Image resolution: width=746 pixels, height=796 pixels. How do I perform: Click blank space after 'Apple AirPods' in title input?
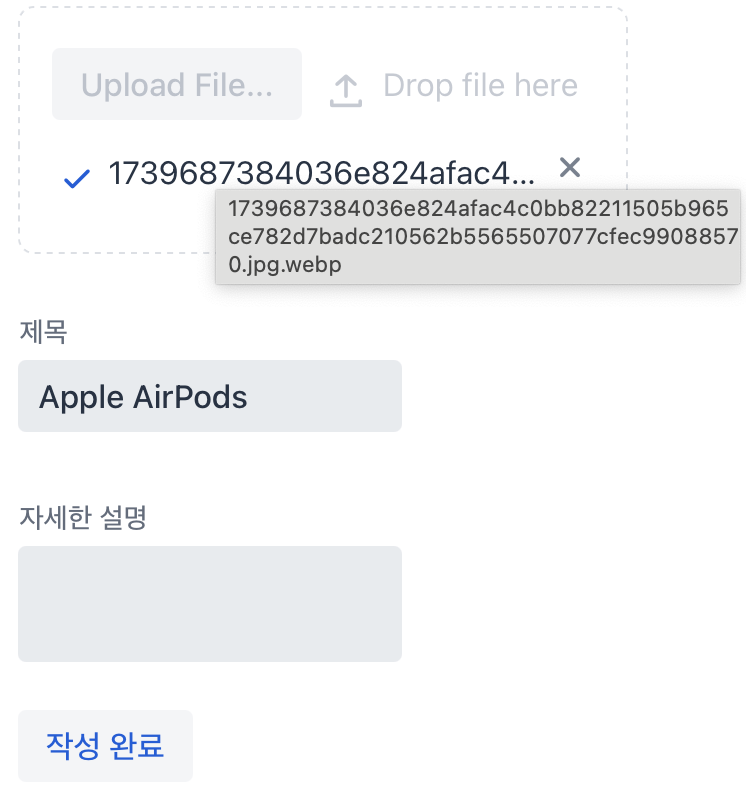(325, 396)
